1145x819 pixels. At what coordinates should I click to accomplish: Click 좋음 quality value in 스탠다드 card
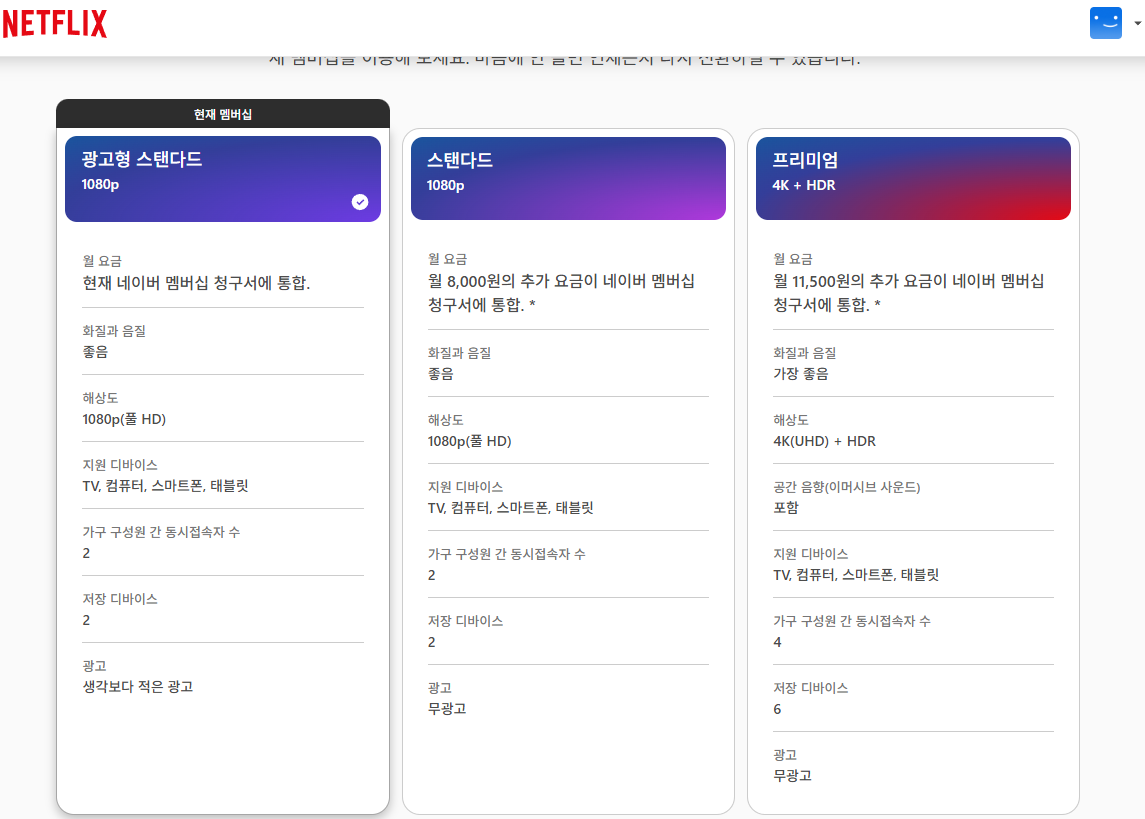[441, 374]
